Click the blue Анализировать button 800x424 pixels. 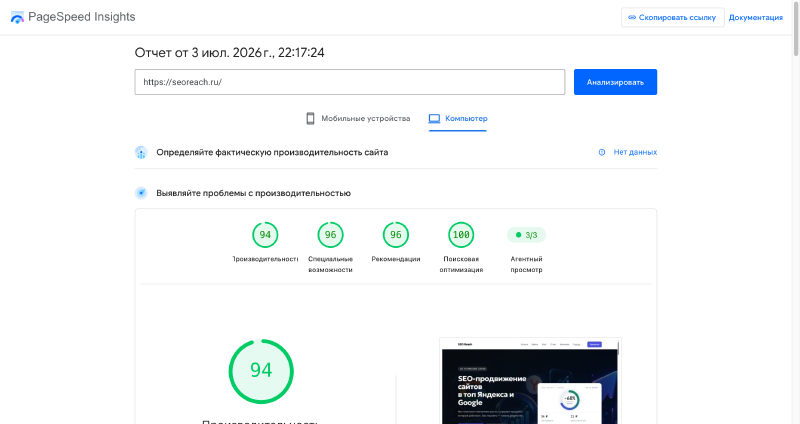tap(615, 82)
